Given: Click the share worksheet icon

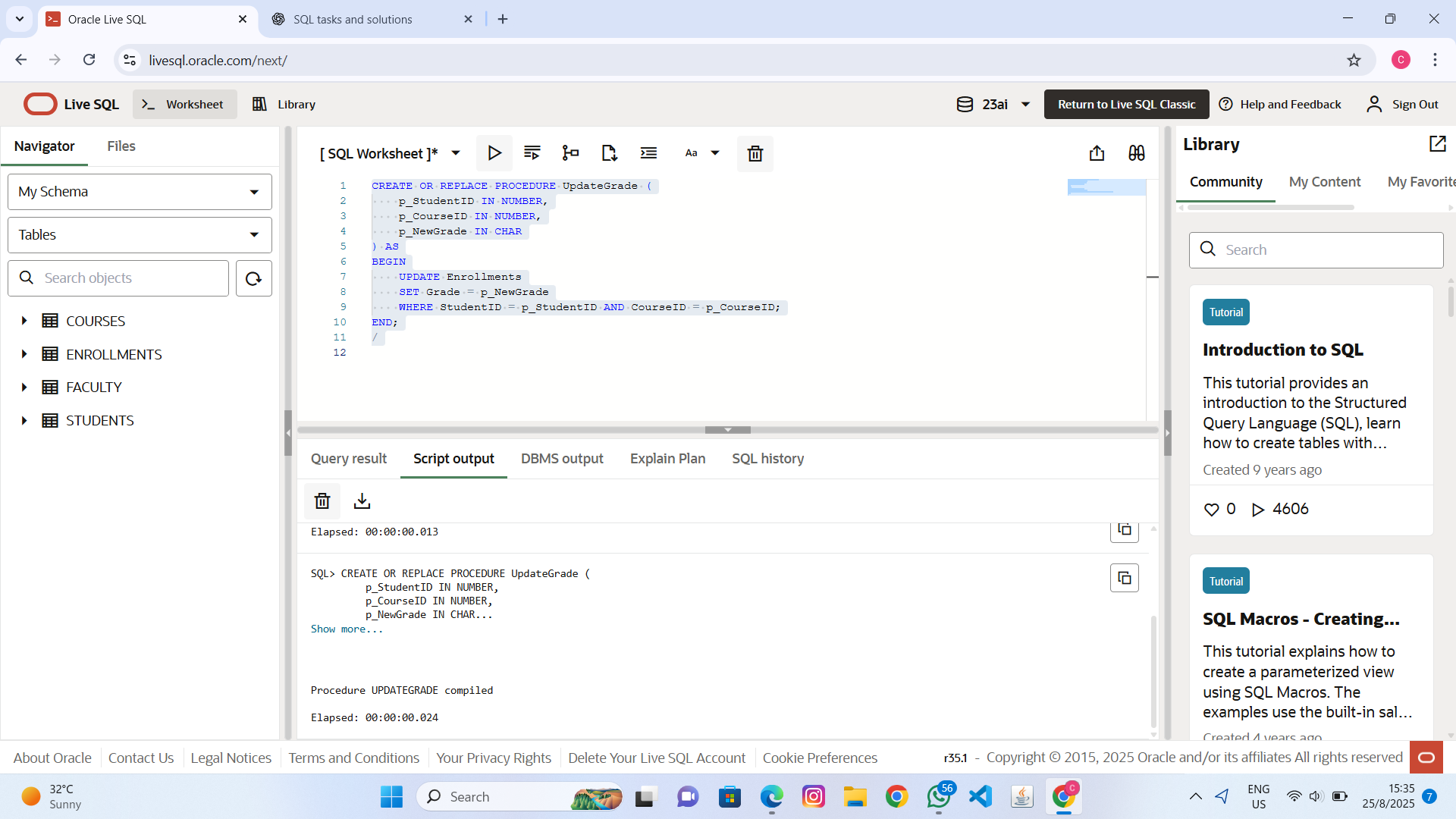Looking at the screenshot, I should coord(1097,153).
